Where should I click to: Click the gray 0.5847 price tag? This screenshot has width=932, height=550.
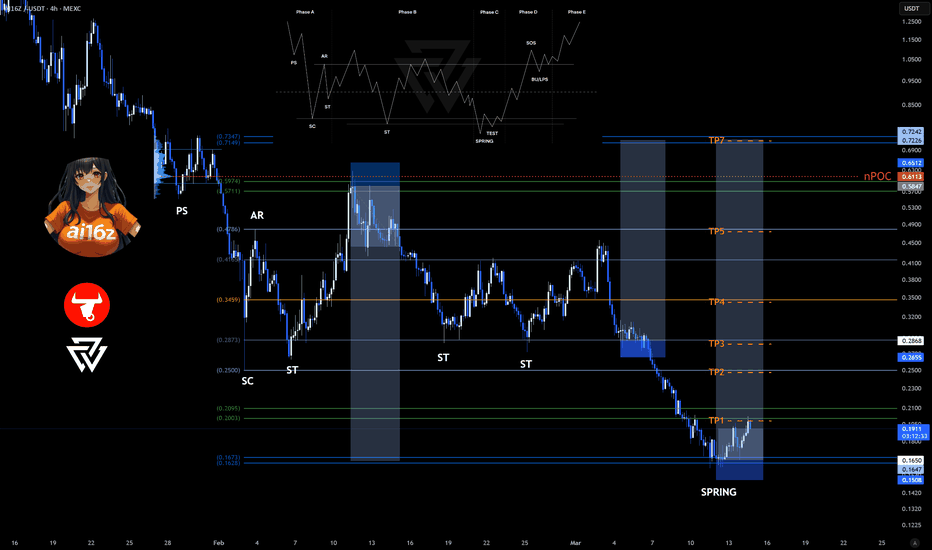click(911, 186)
